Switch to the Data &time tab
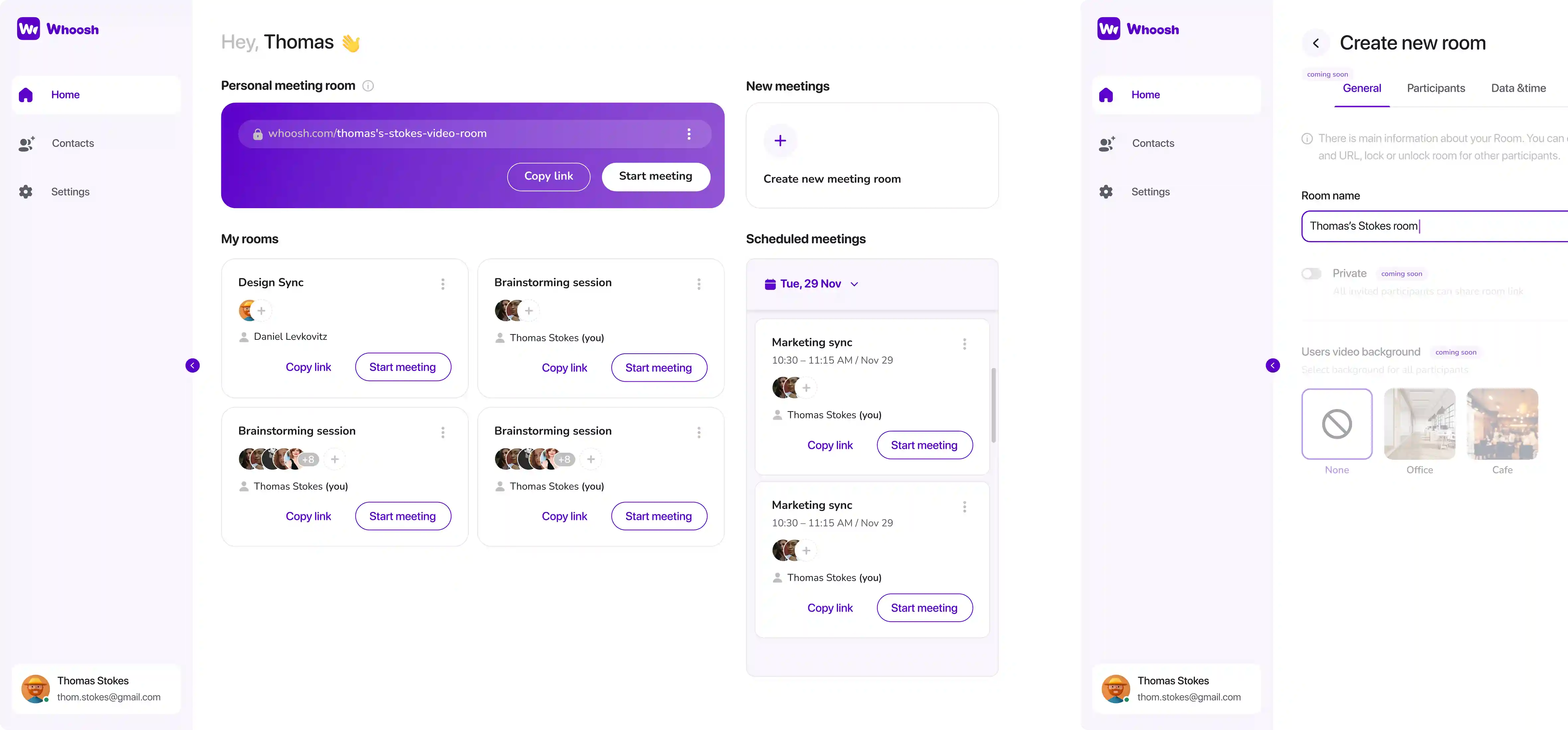1568x730 pixels. coord(1518,88)
